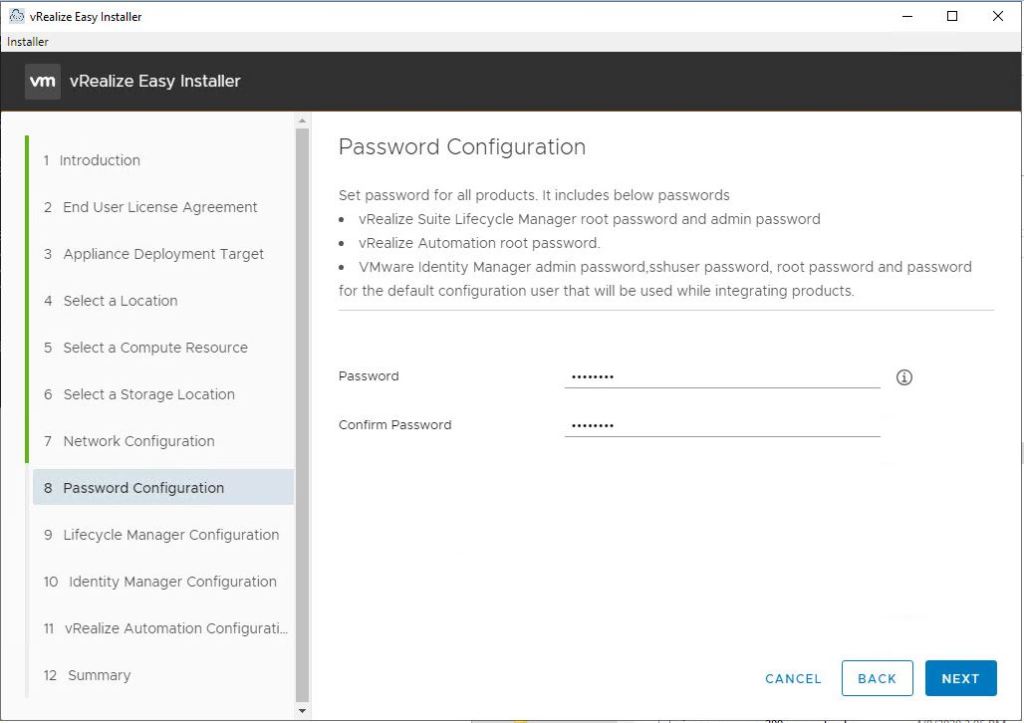
Task: Return to Network Configuration step
Action: [x=138, y=441]
